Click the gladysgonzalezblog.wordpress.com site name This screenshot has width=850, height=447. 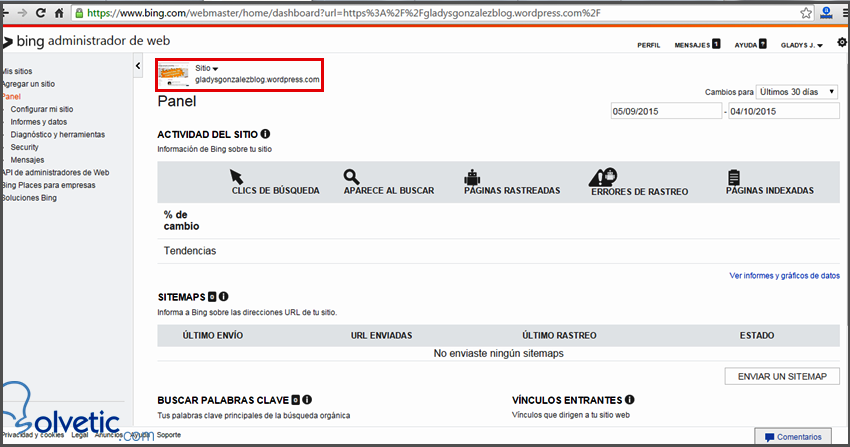pyautogui.click(x=257, y=80)
